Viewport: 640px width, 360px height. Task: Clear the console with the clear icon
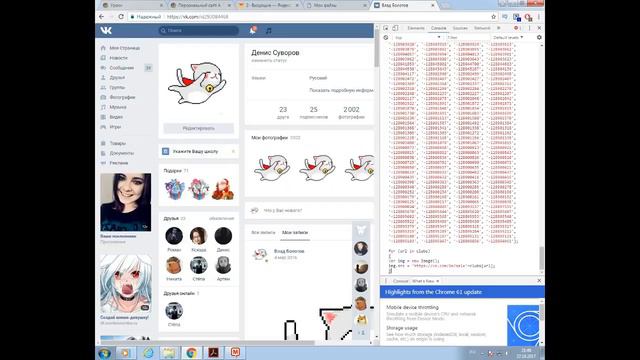coord(386,38)
